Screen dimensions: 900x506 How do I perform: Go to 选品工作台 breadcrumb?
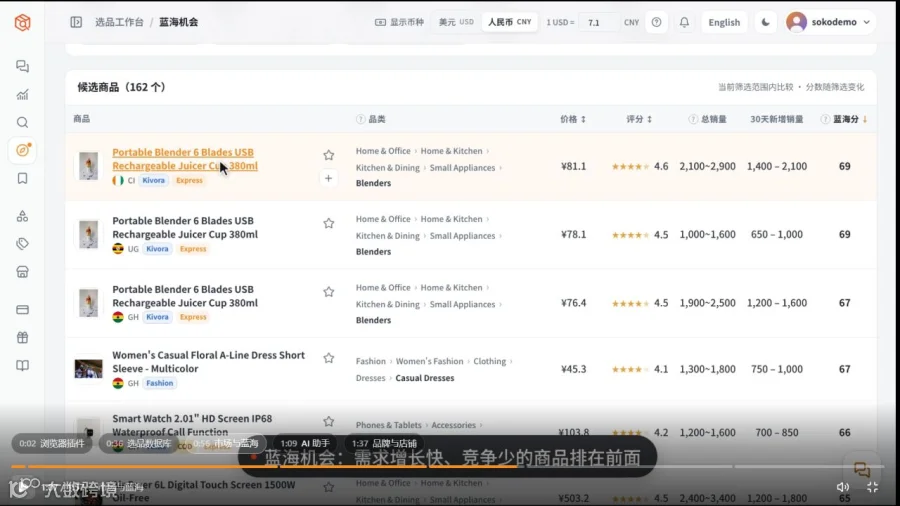point(119,22)
